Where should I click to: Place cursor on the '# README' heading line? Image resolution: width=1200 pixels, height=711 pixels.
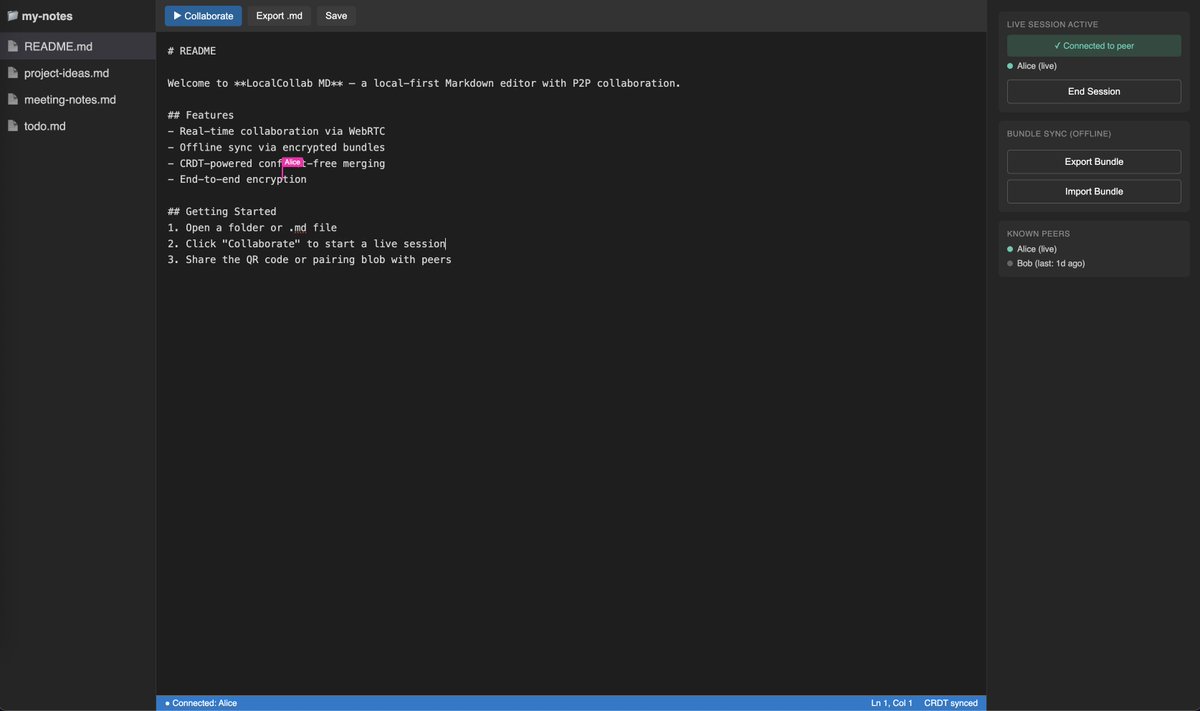[x=192, y=51]
